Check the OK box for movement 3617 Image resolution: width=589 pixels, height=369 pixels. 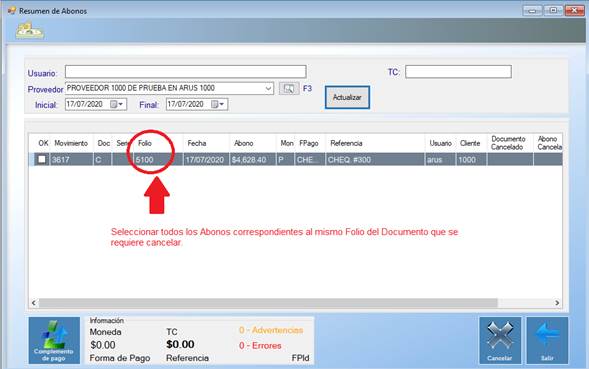click(x=42, y=159)
